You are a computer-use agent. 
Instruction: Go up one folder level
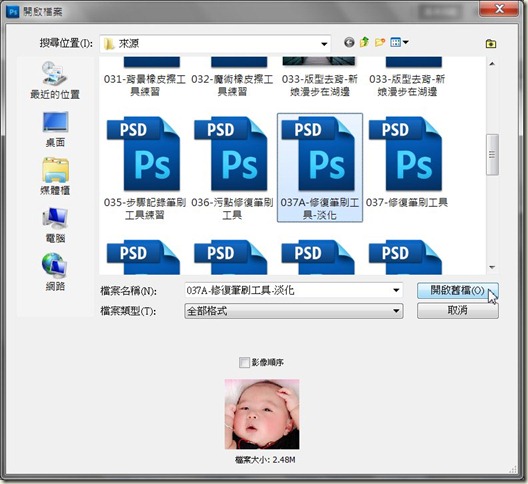click(364, 42)
